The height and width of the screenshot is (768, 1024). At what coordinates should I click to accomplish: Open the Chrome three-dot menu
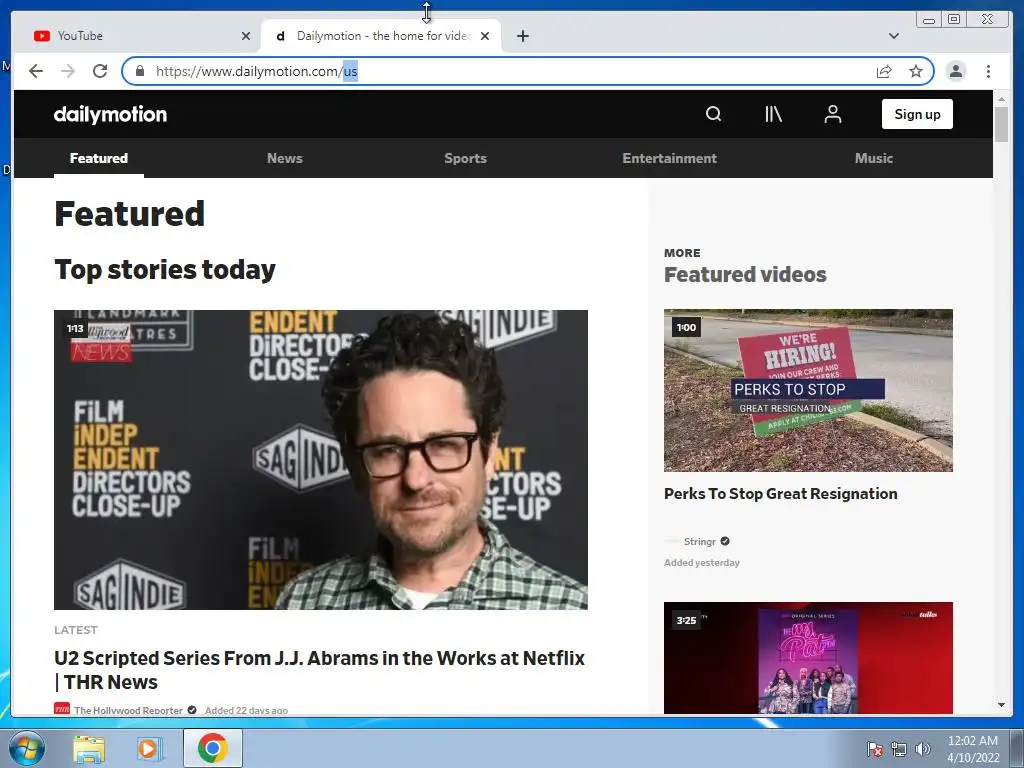pos(988,71)
